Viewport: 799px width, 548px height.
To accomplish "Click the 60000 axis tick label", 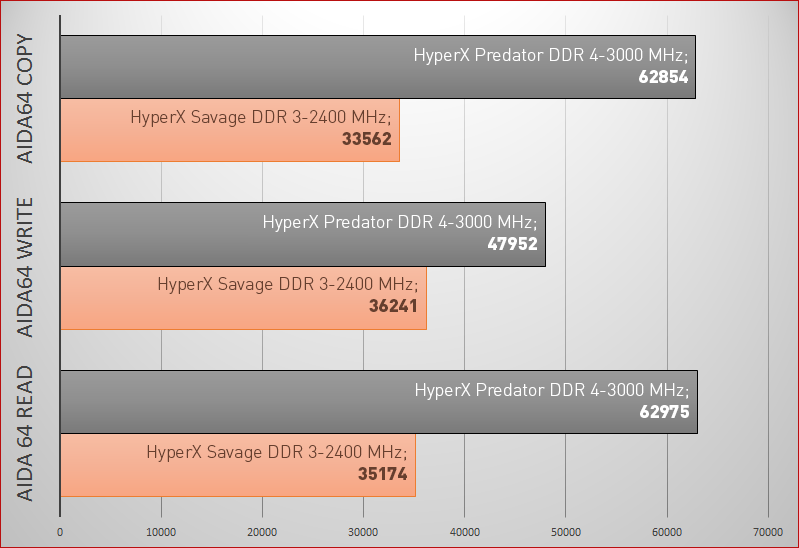I will click(x=667, y=533).
